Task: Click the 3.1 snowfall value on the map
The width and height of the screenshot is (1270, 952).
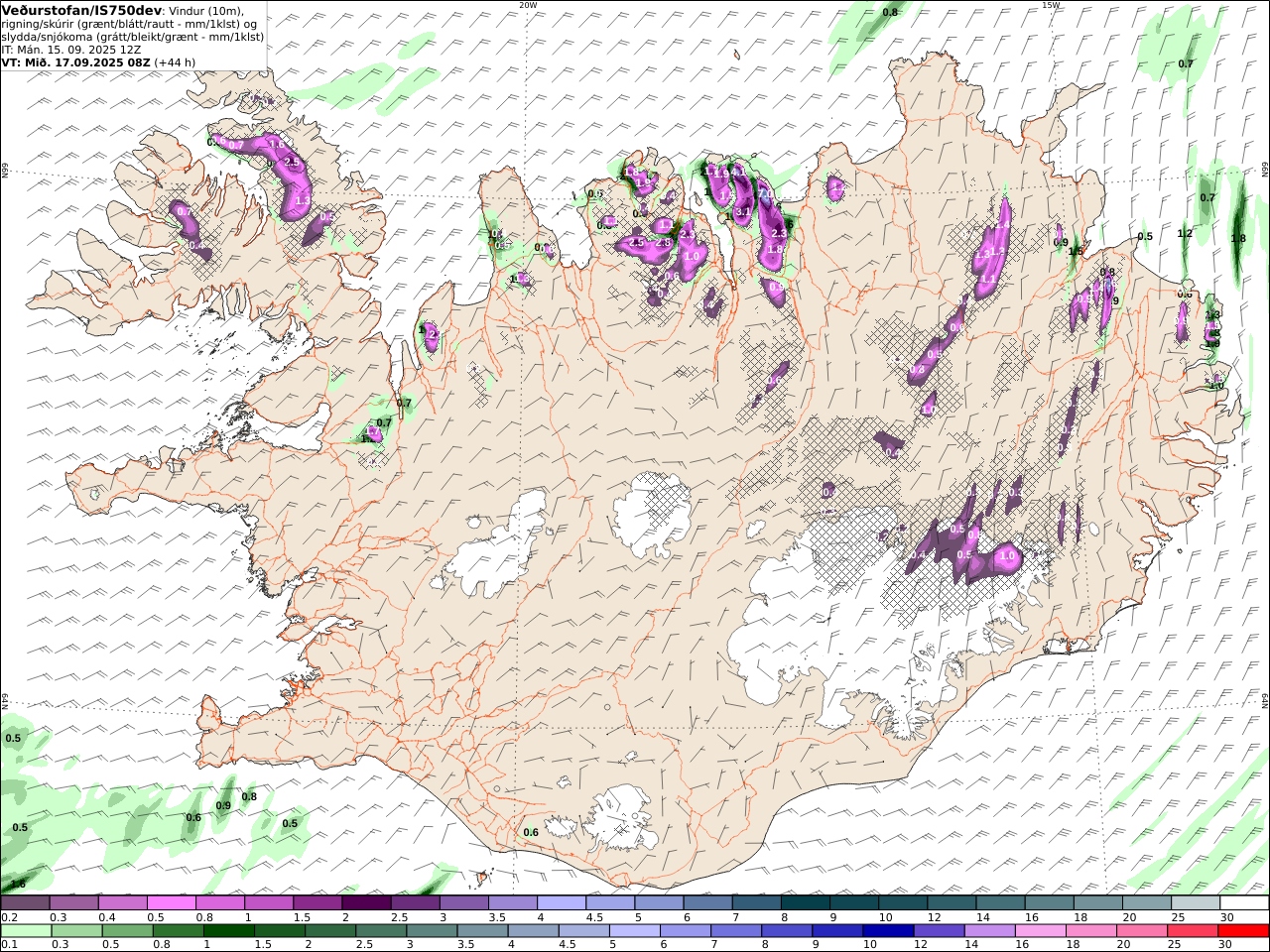Action: tap(743, 212)
